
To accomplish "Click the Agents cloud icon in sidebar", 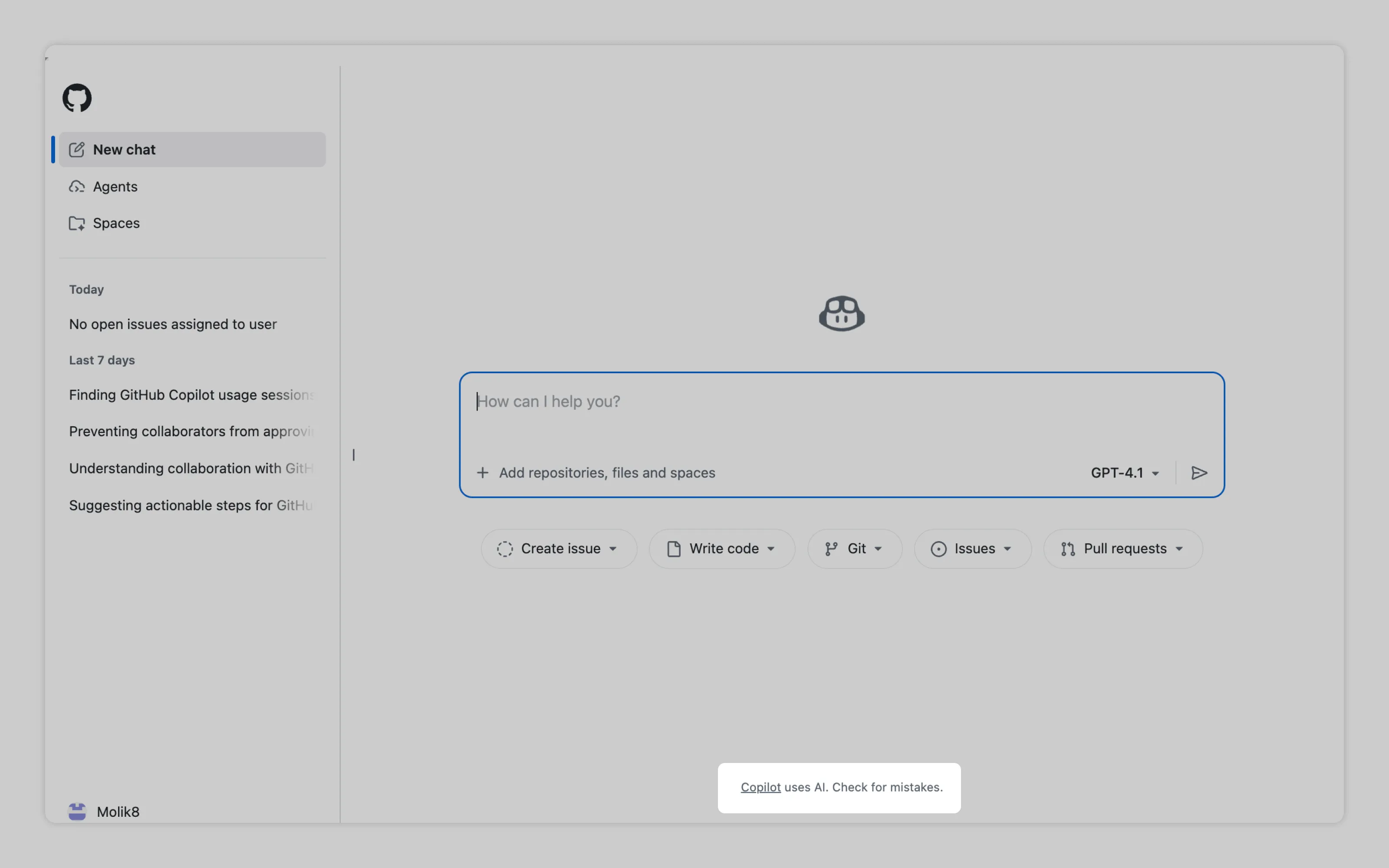I will 77,187.
